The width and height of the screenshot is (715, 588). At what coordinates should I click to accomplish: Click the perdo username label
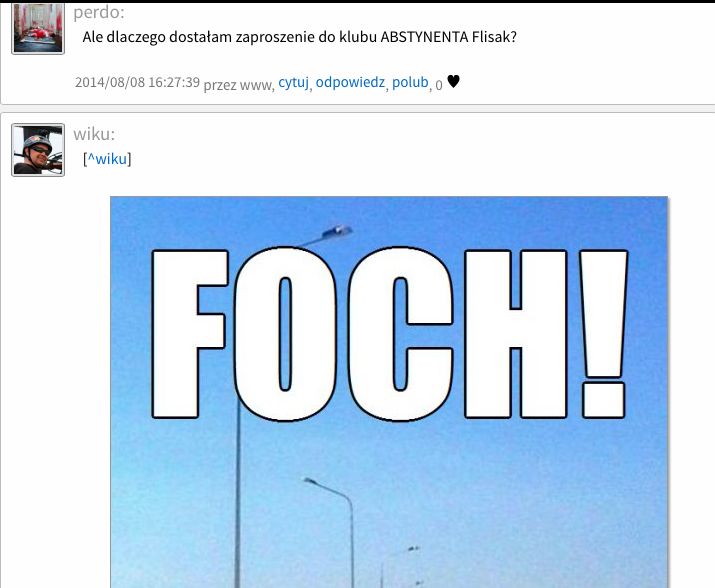tap(98, 12)
